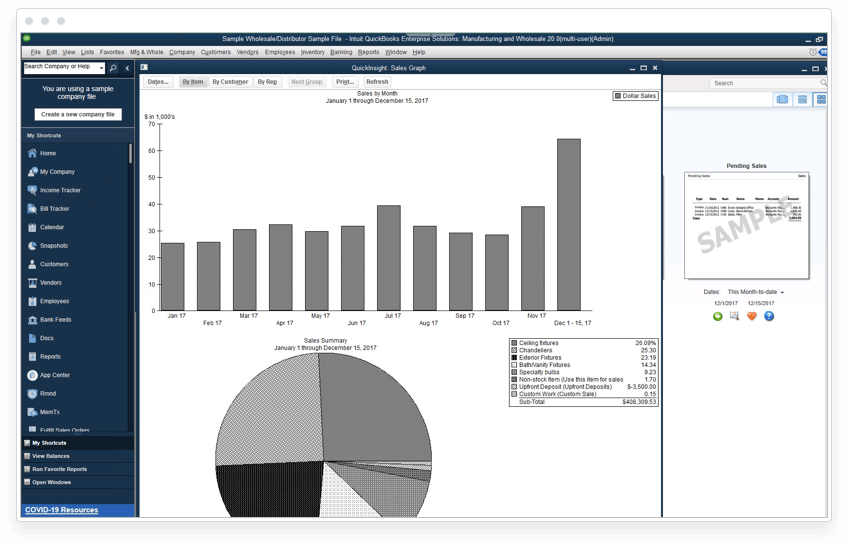The height and width of the screenshot is (546, 848).
Task: Open the File menu
Action: 35,52
